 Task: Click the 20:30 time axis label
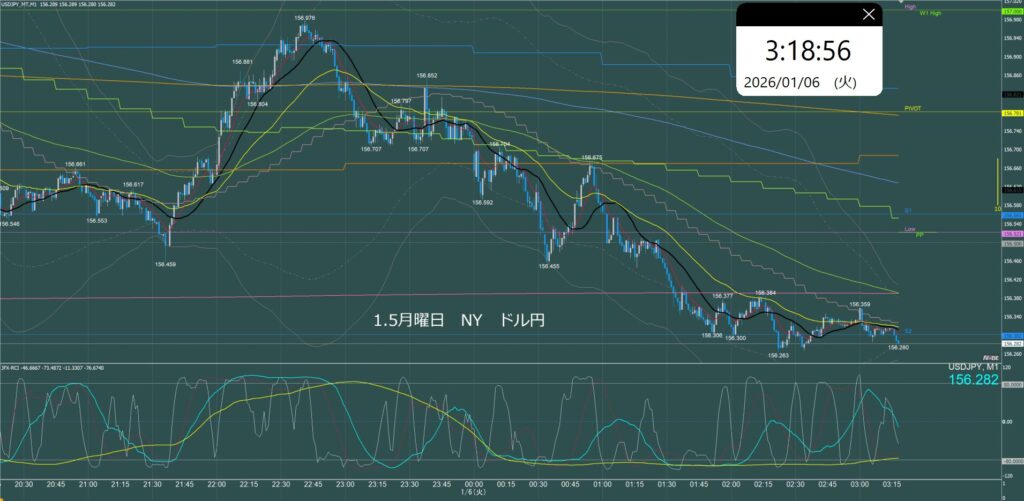pos(24,484)
